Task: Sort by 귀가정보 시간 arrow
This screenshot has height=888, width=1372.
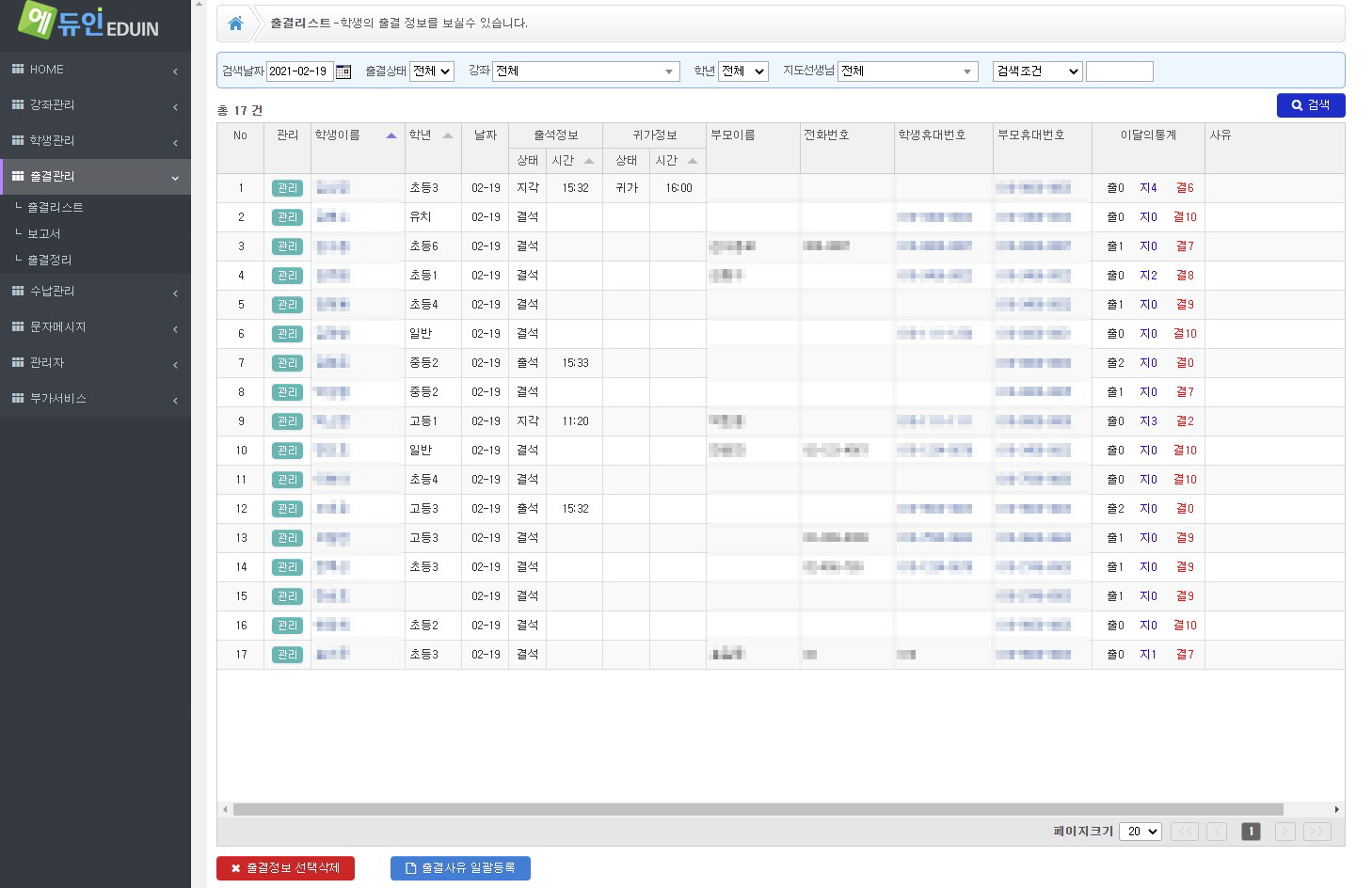Action: click(693, 161)
